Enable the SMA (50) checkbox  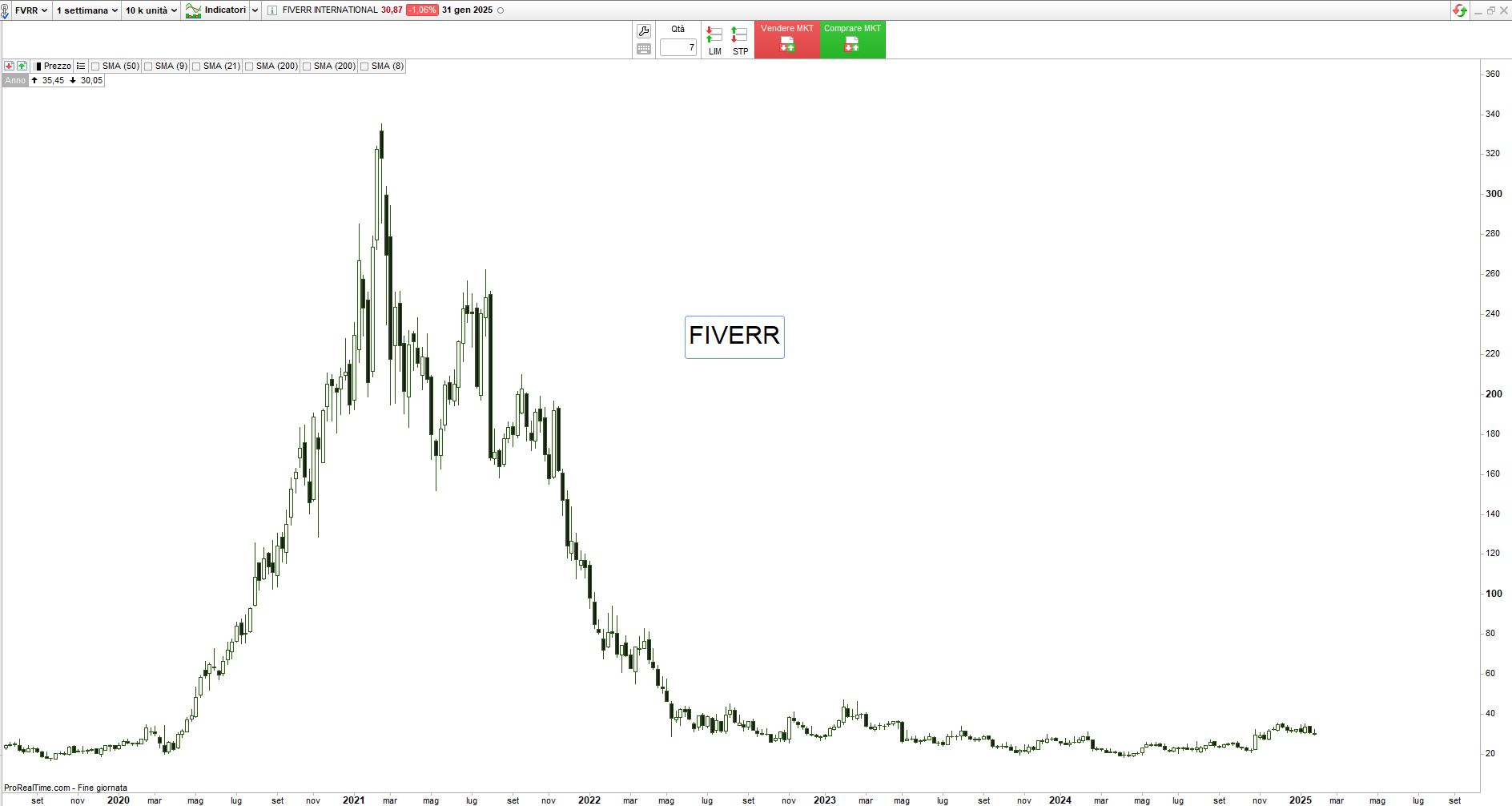tap(95, 66)
